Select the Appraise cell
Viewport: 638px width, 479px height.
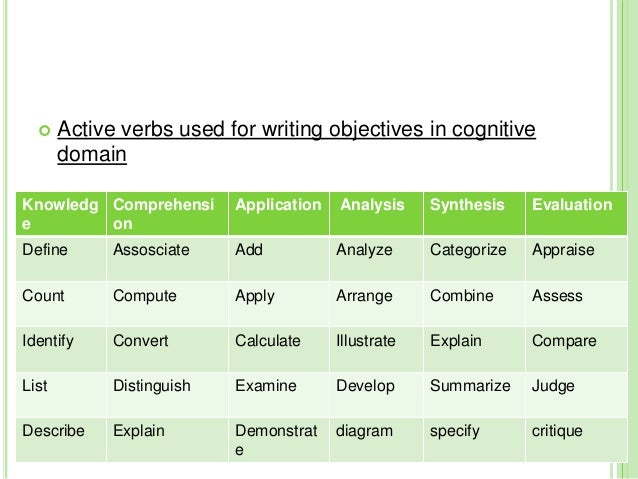click(576, 258)
